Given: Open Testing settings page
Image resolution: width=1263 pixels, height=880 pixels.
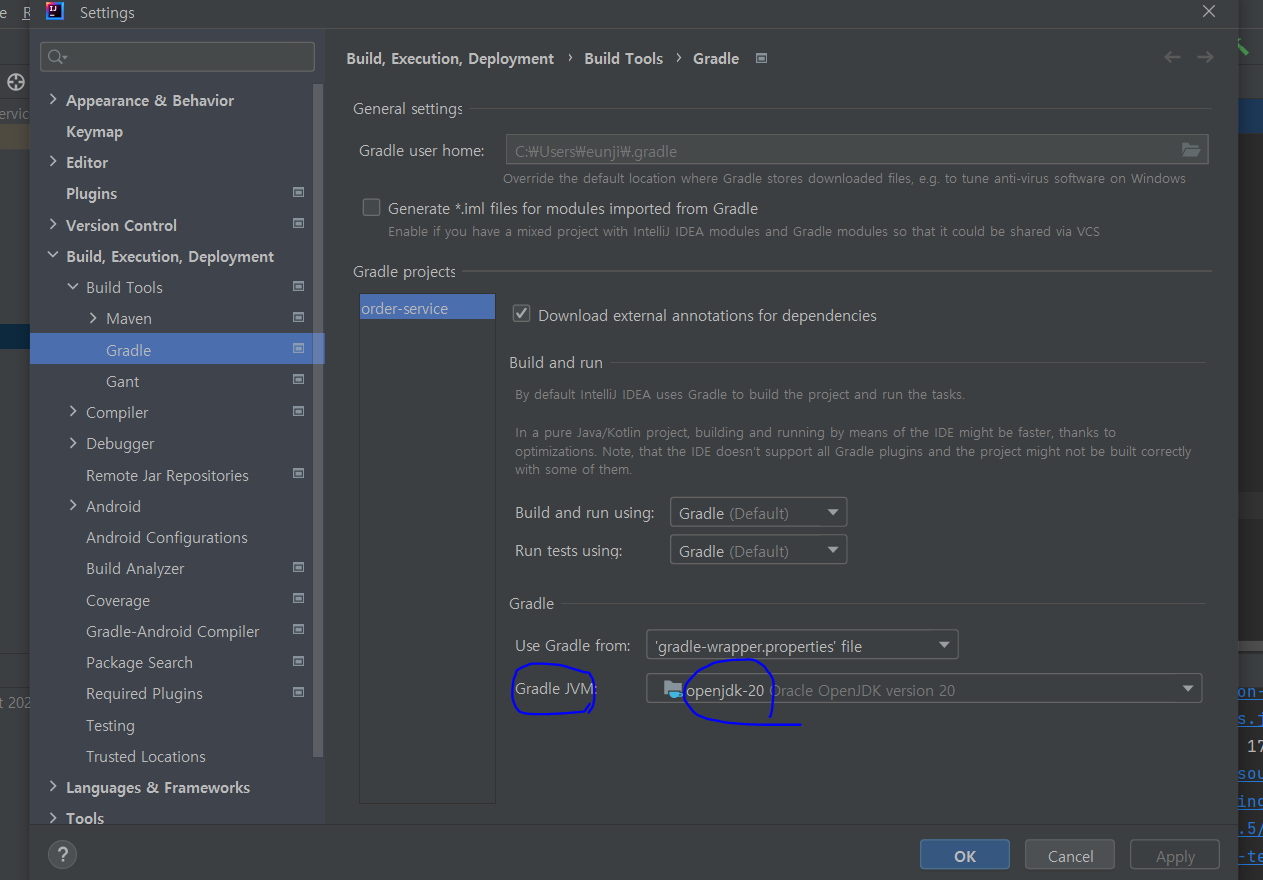Looking at the screenshot, I should tap(110, 725).
